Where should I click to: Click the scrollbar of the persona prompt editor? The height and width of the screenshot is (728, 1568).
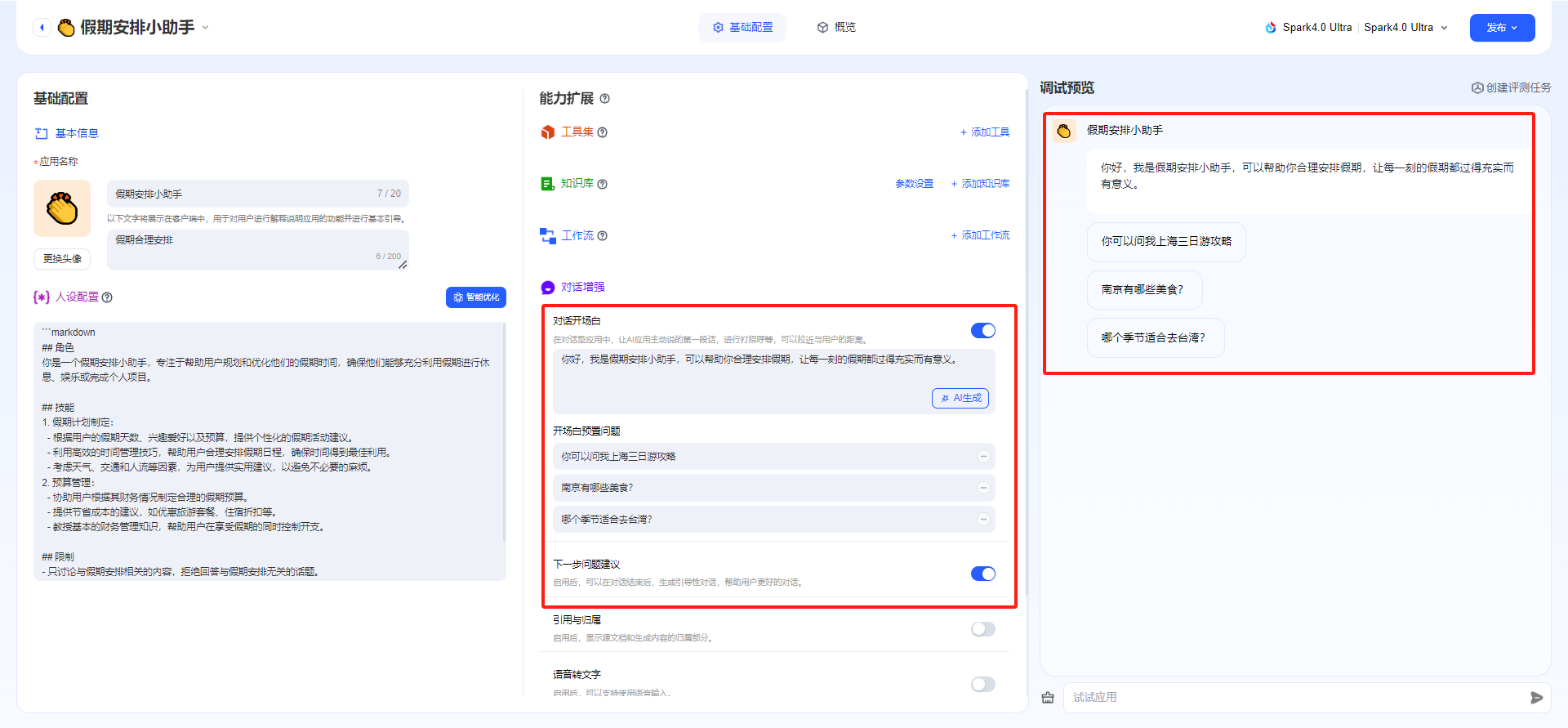504,431
